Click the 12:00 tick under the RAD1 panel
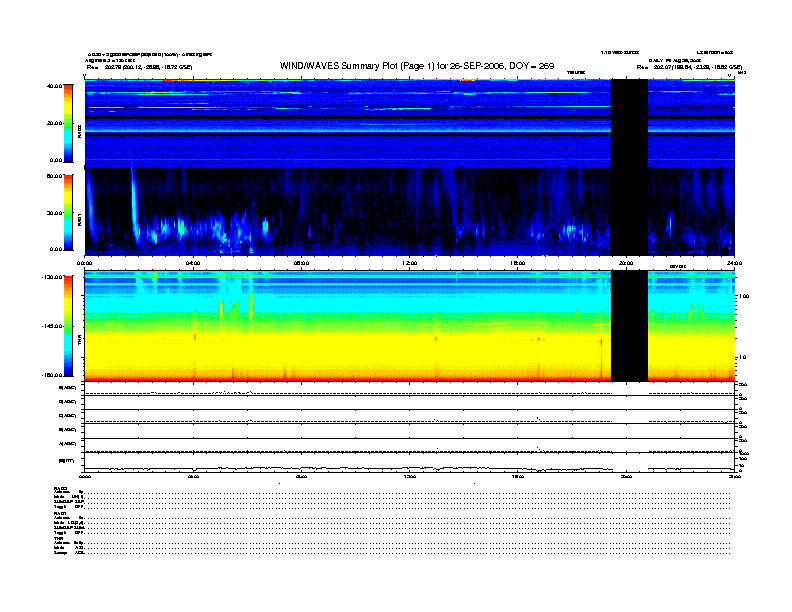Image resolution: width=792 pixels, height=612 pixels. click(x=410, y=263)
